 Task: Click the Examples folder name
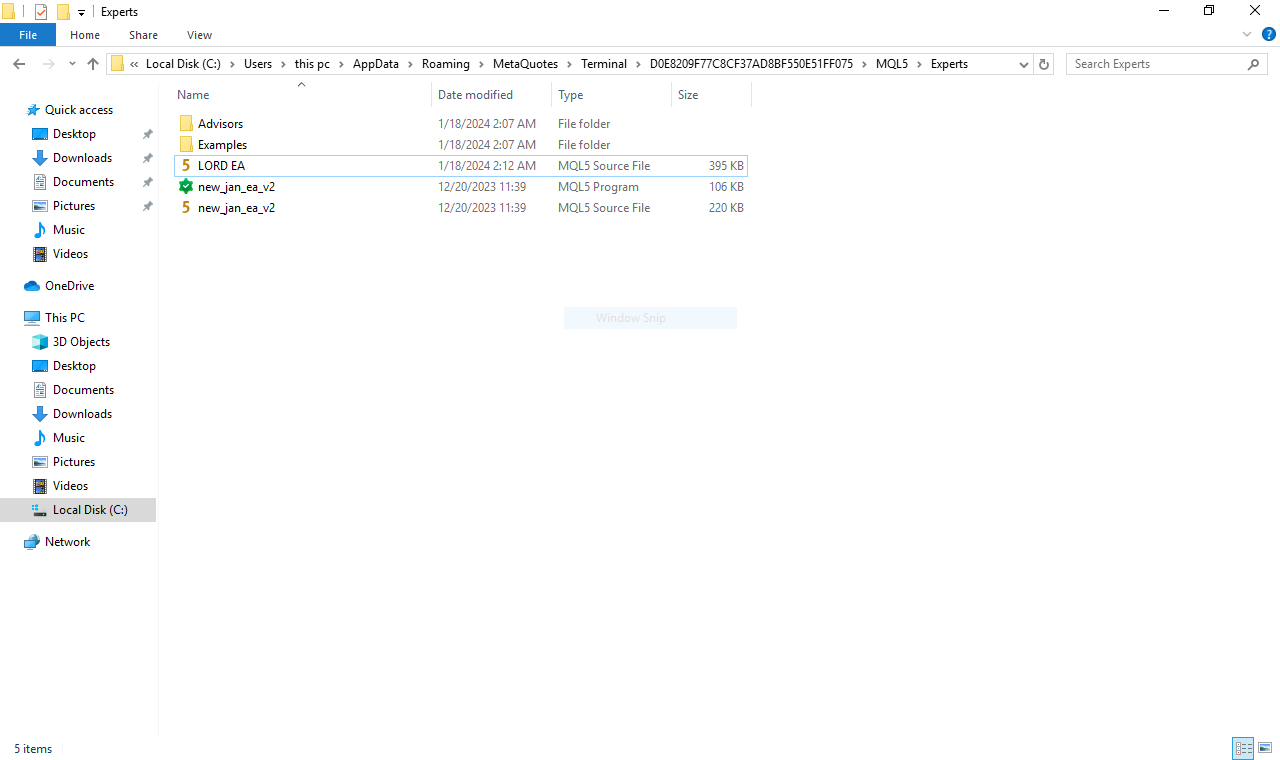pyautogui.click(x=222, y=145)
